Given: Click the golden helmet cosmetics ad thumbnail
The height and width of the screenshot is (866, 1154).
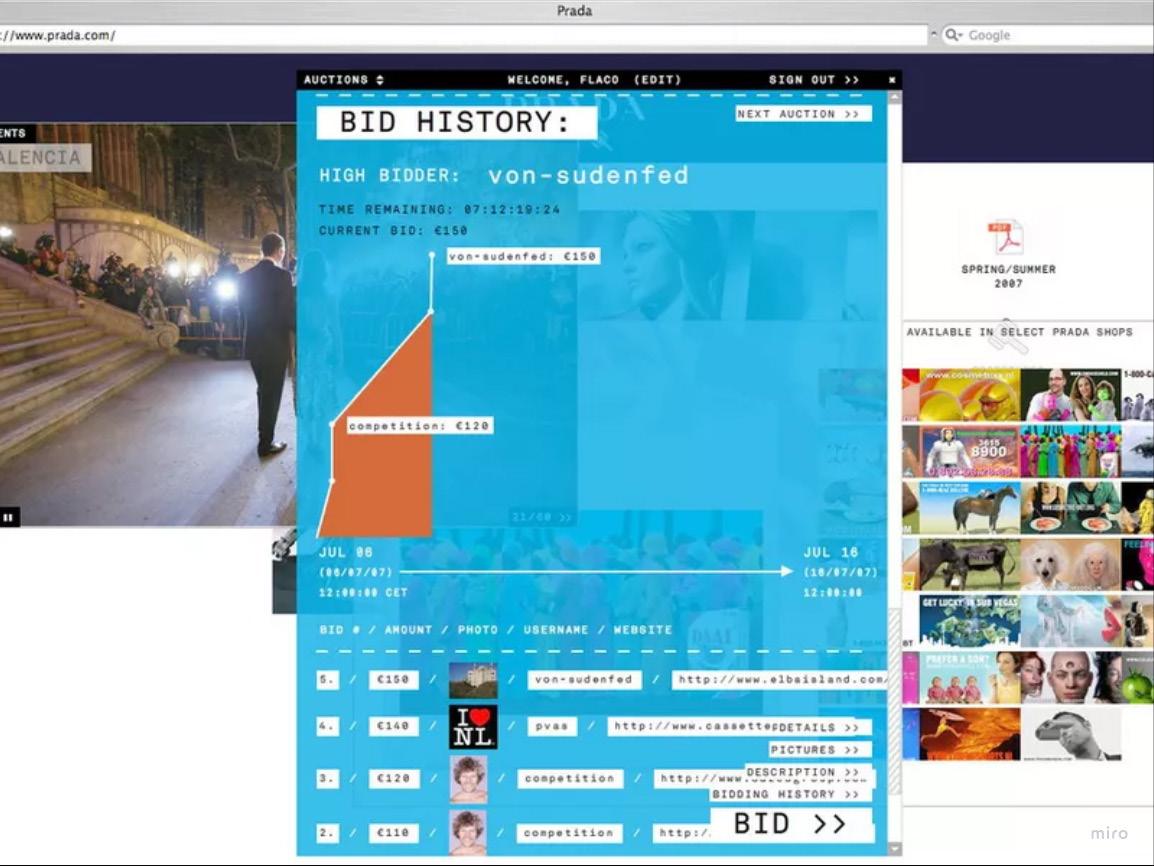Looking at the screenshot, I should point(970,395).
